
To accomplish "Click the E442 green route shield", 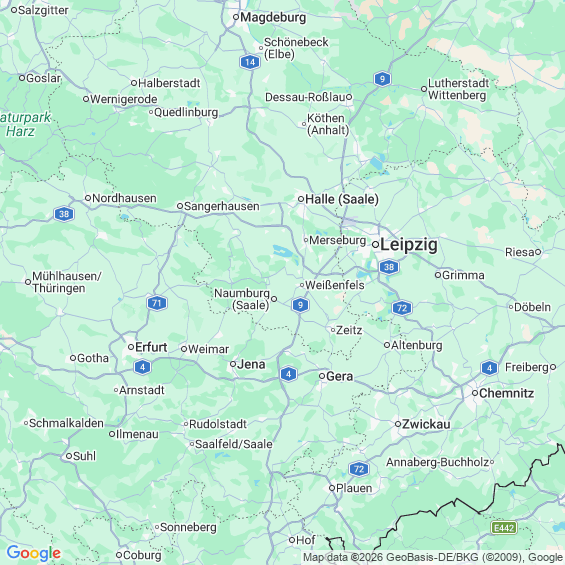I will (x=504, y=528).
